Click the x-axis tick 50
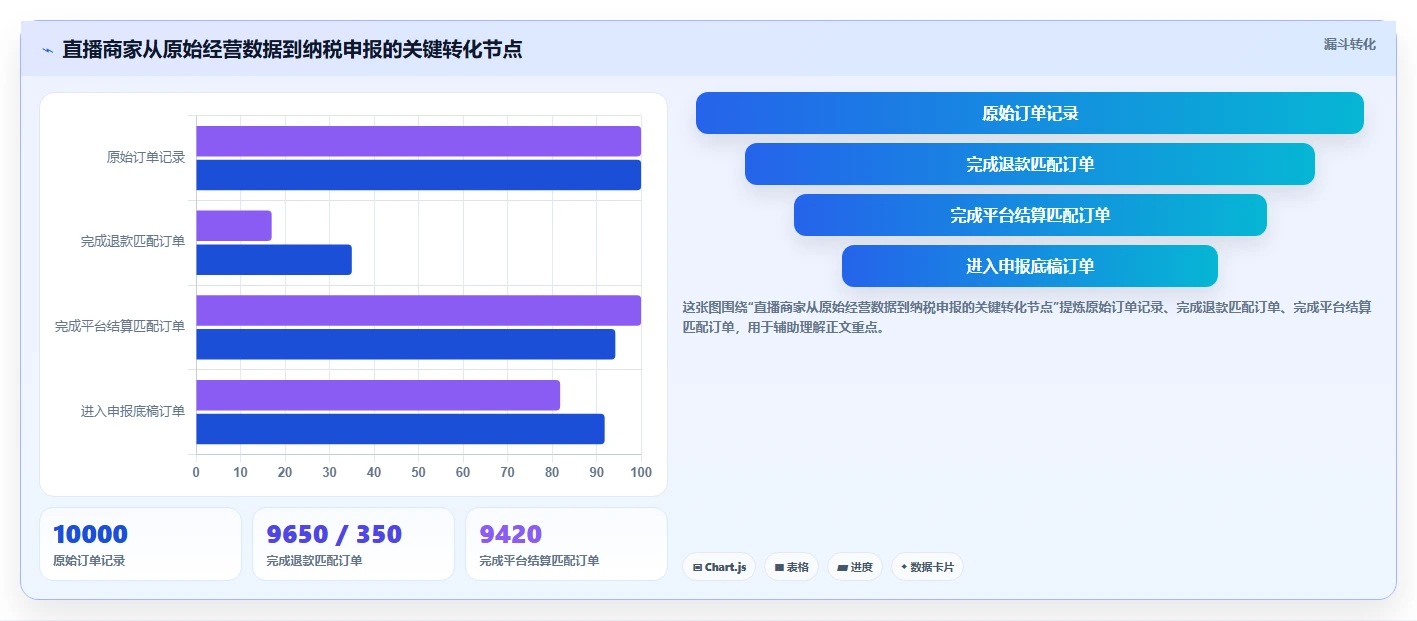The width and height of the screenshot is (1417, 621). [418, 472]
